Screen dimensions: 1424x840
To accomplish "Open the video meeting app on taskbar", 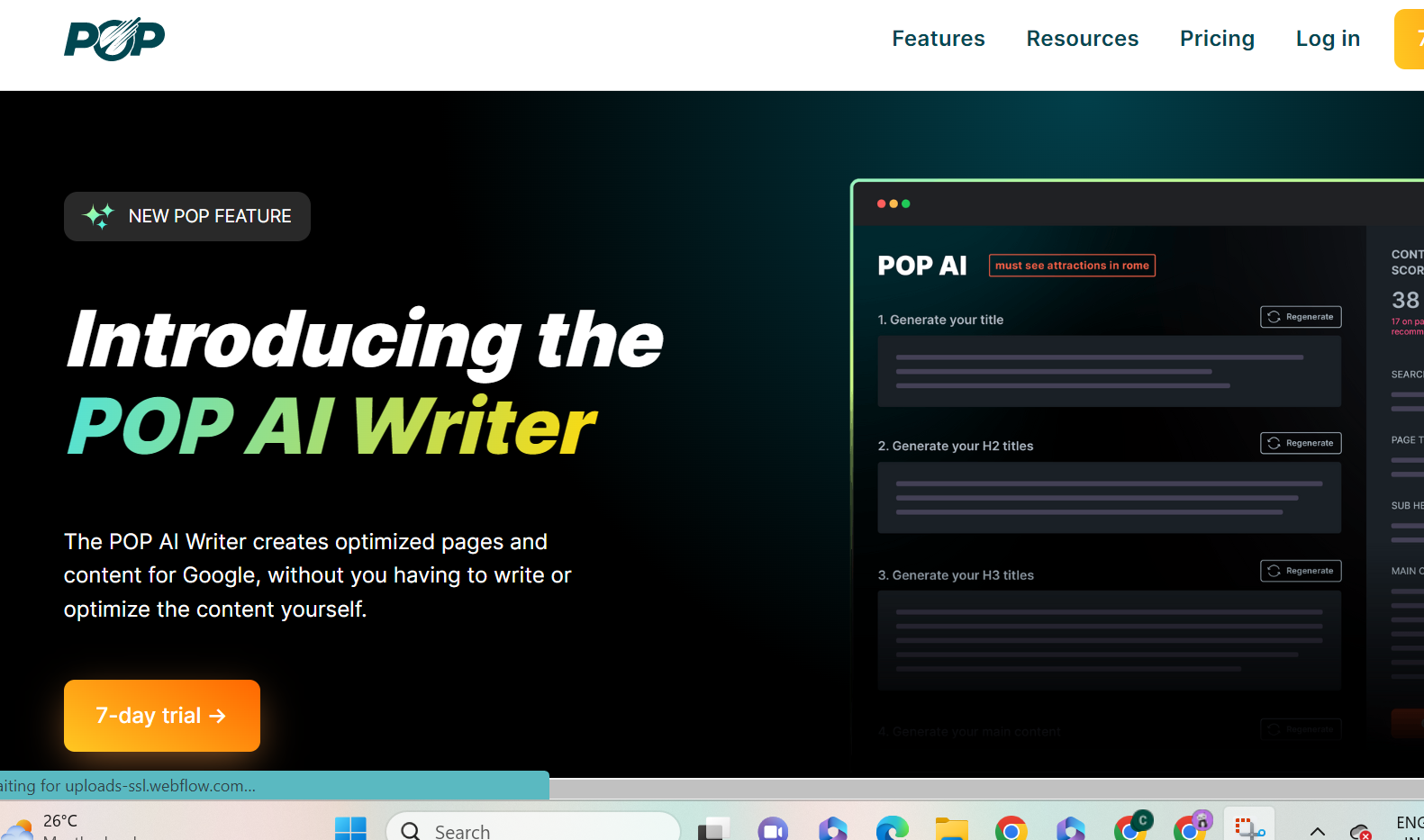I will [x=773, y=829].
